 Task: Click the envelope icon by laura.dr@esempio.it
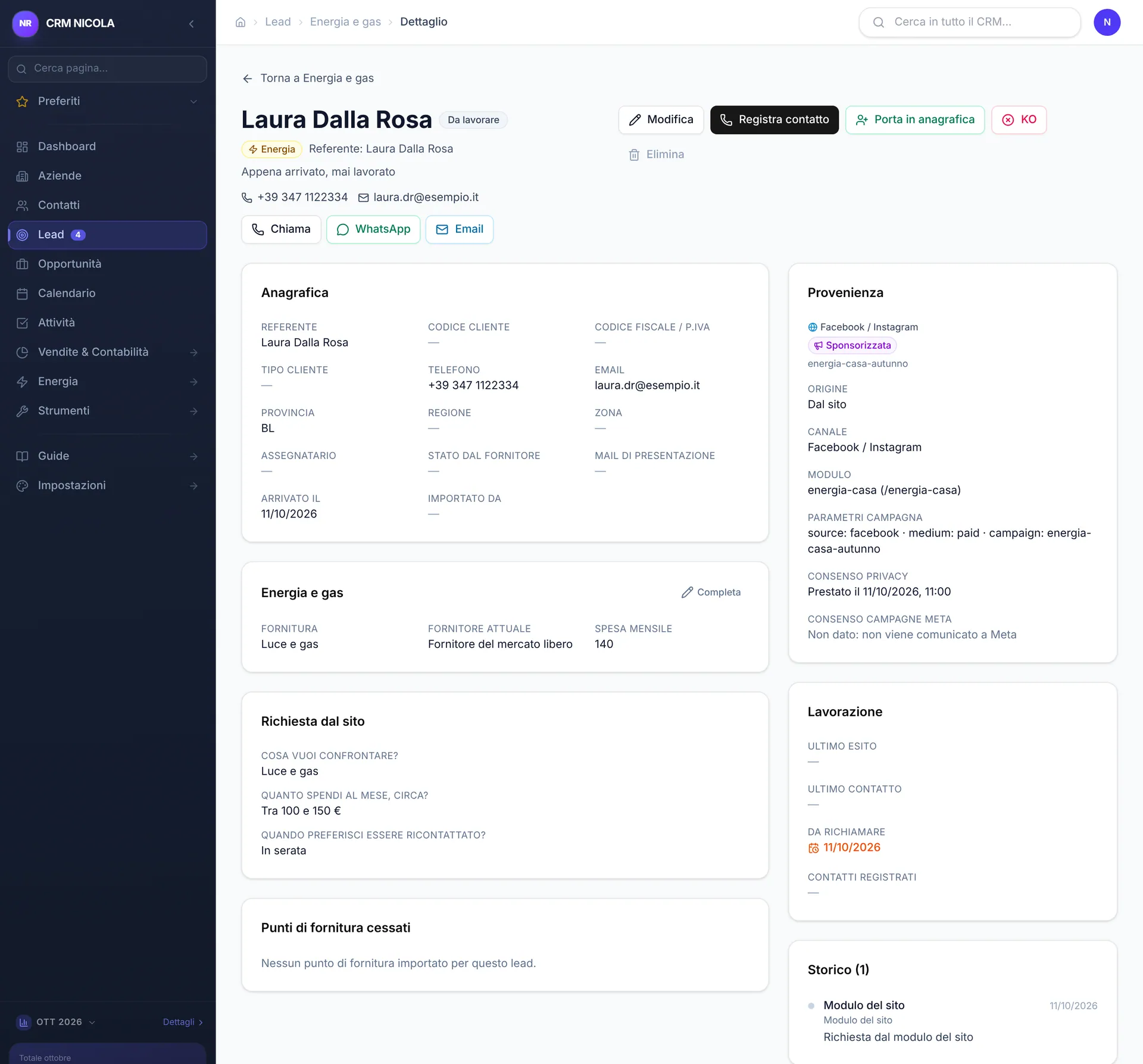point(363,198)
